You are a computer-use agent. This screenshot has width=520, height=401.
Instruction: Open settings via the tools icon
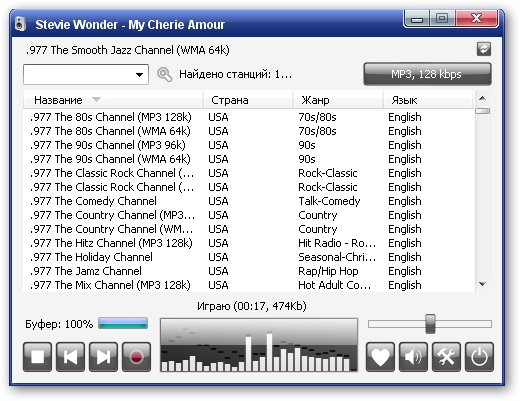coord(446,357)
